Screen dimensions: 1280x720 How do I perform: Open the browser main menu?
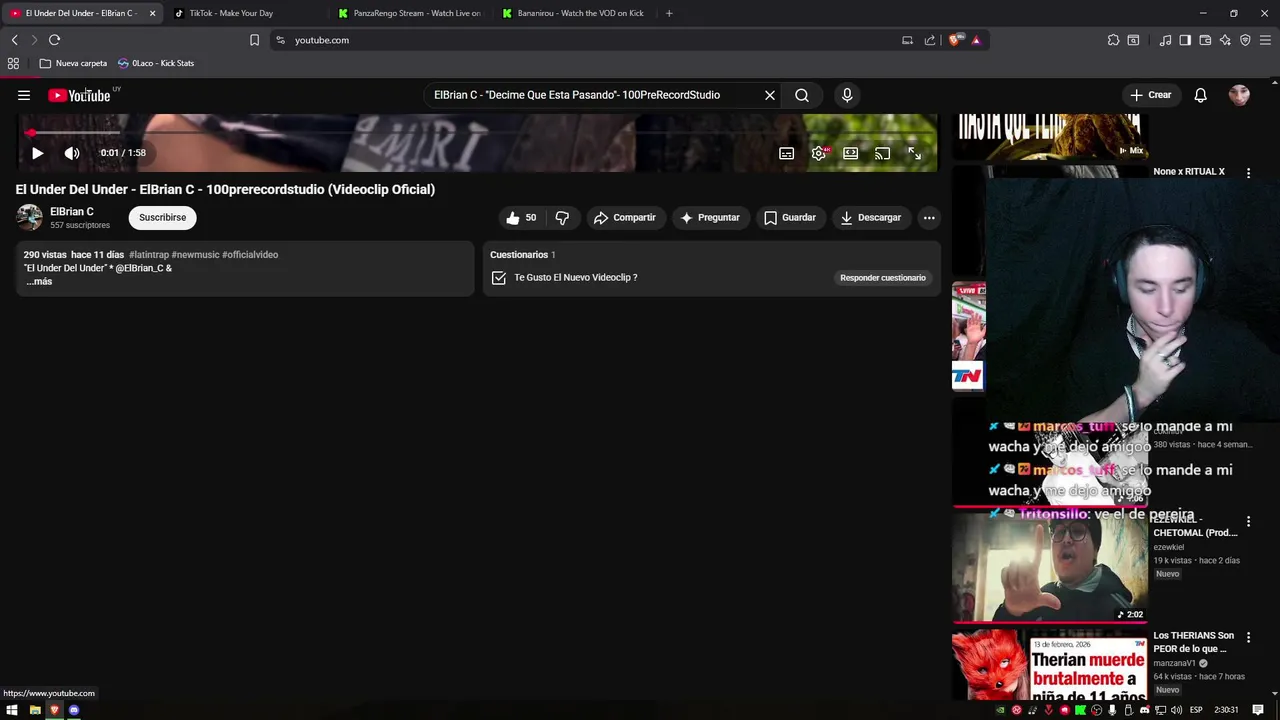tap(1266, 40)
